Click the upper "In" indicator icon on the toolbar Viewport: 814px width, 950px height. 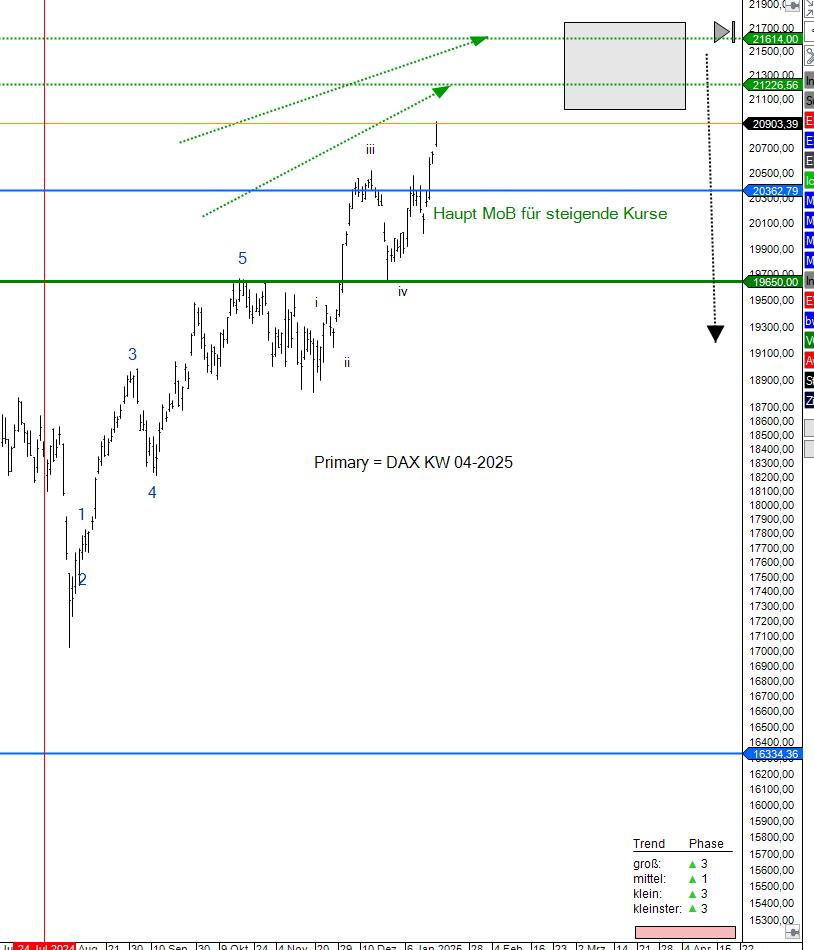[806, 80]
